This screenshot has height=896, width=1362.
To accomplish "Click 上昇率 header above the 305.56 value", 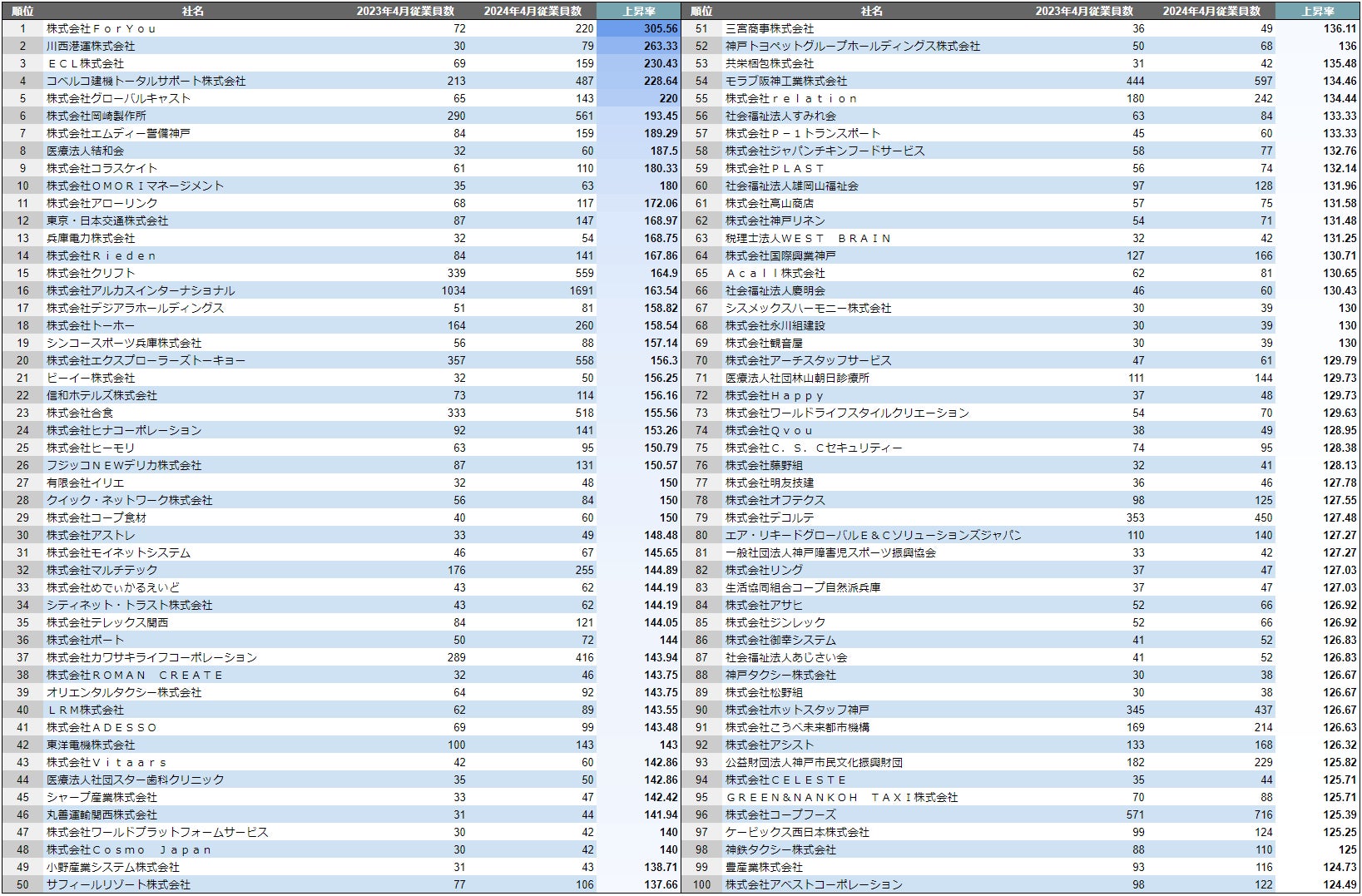I will [639, 11].
